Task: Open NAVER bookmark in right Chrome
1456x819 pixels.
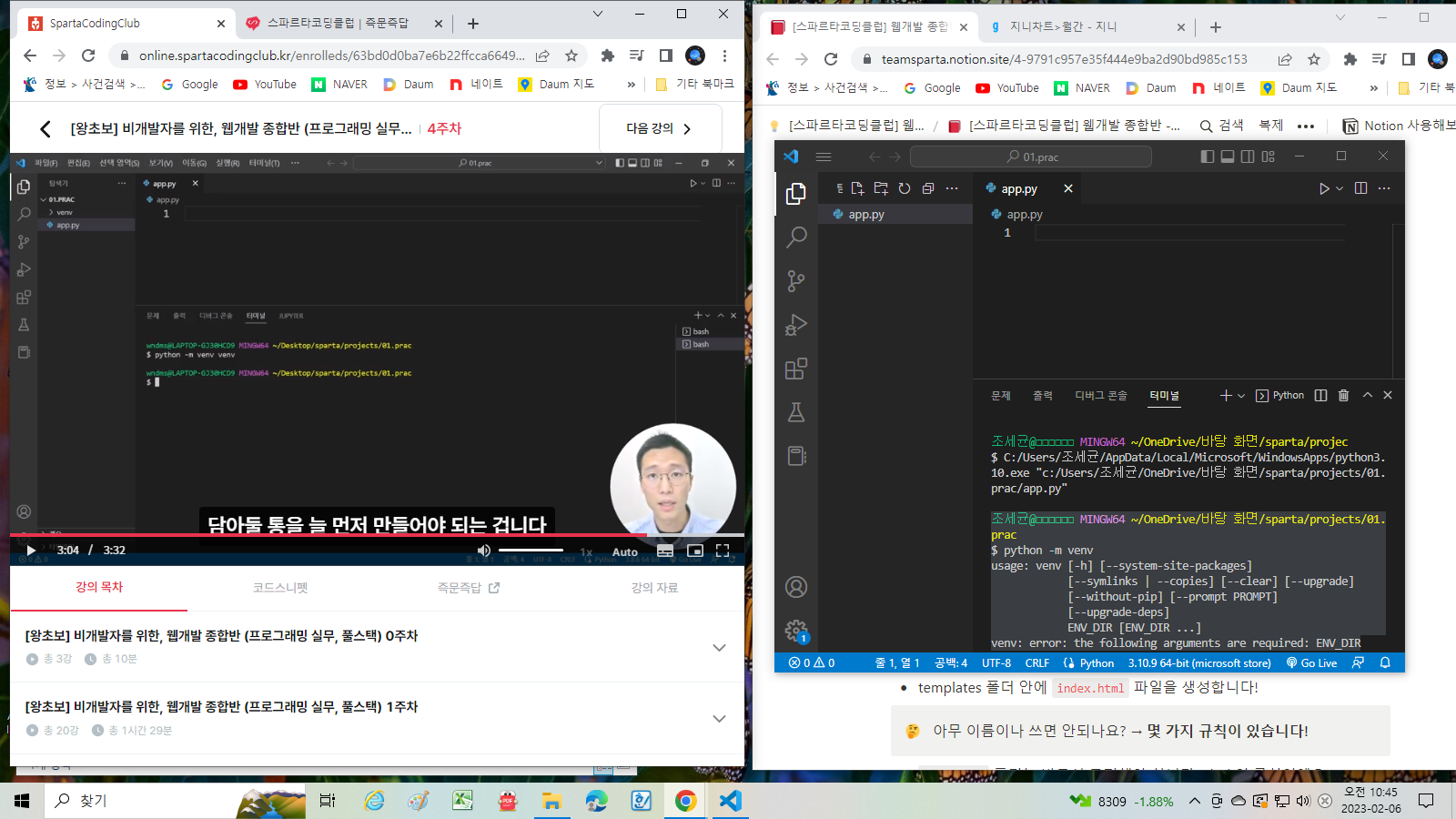Action: (x=1082, y=87)
